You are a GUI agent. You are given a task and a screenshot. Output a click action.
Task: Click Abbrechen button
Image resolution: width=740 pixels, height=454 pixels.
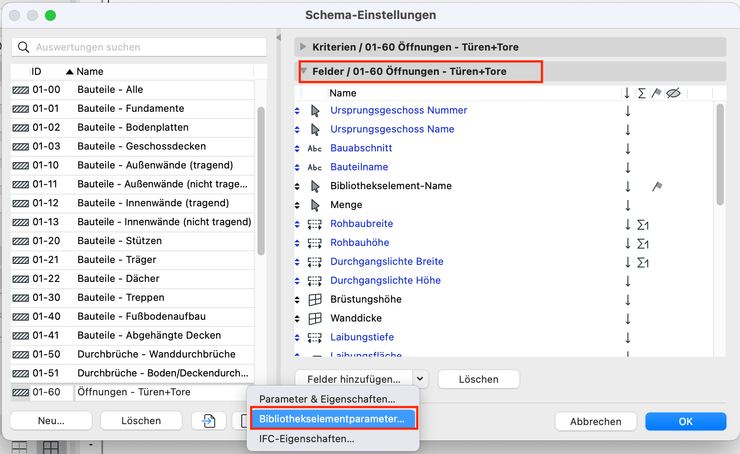[x=596, y=421]
